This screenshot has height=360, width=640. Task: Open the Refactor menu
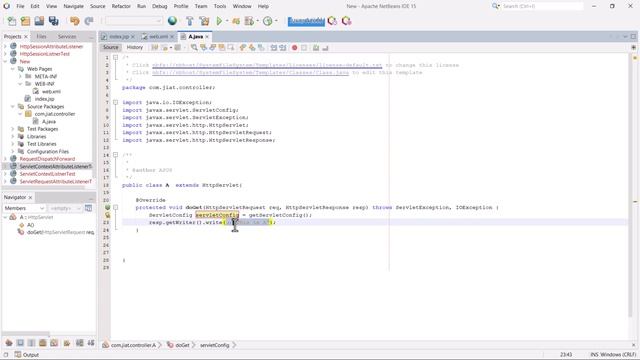pos(121,6)
